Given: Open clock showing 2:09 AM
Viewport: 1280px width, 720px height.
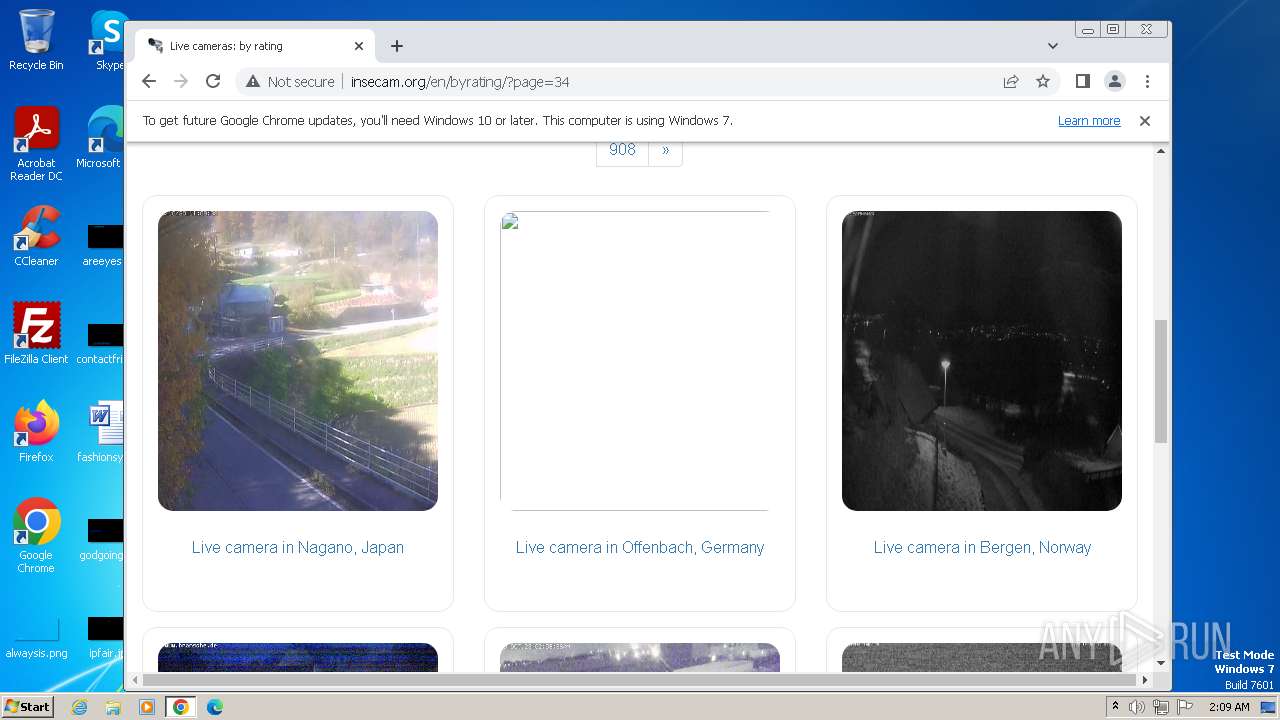Looking at the screenshot, I should 1229,707.
